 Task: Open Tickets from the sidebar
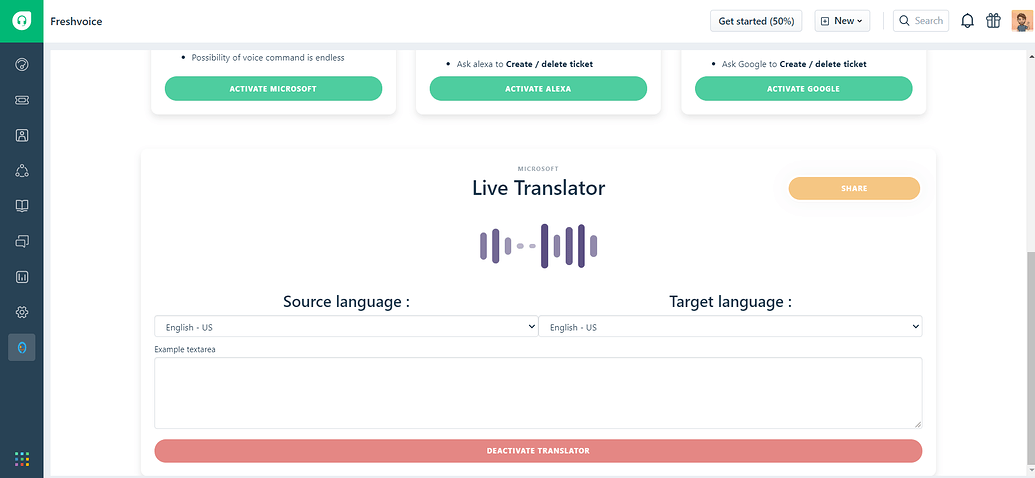(22, 100)
